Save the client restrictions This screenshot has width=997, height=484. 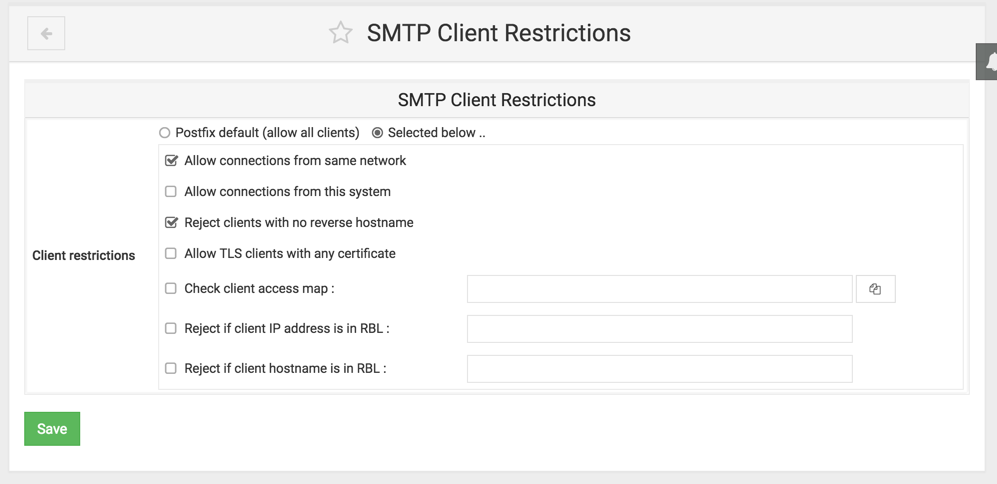point(52,429)
